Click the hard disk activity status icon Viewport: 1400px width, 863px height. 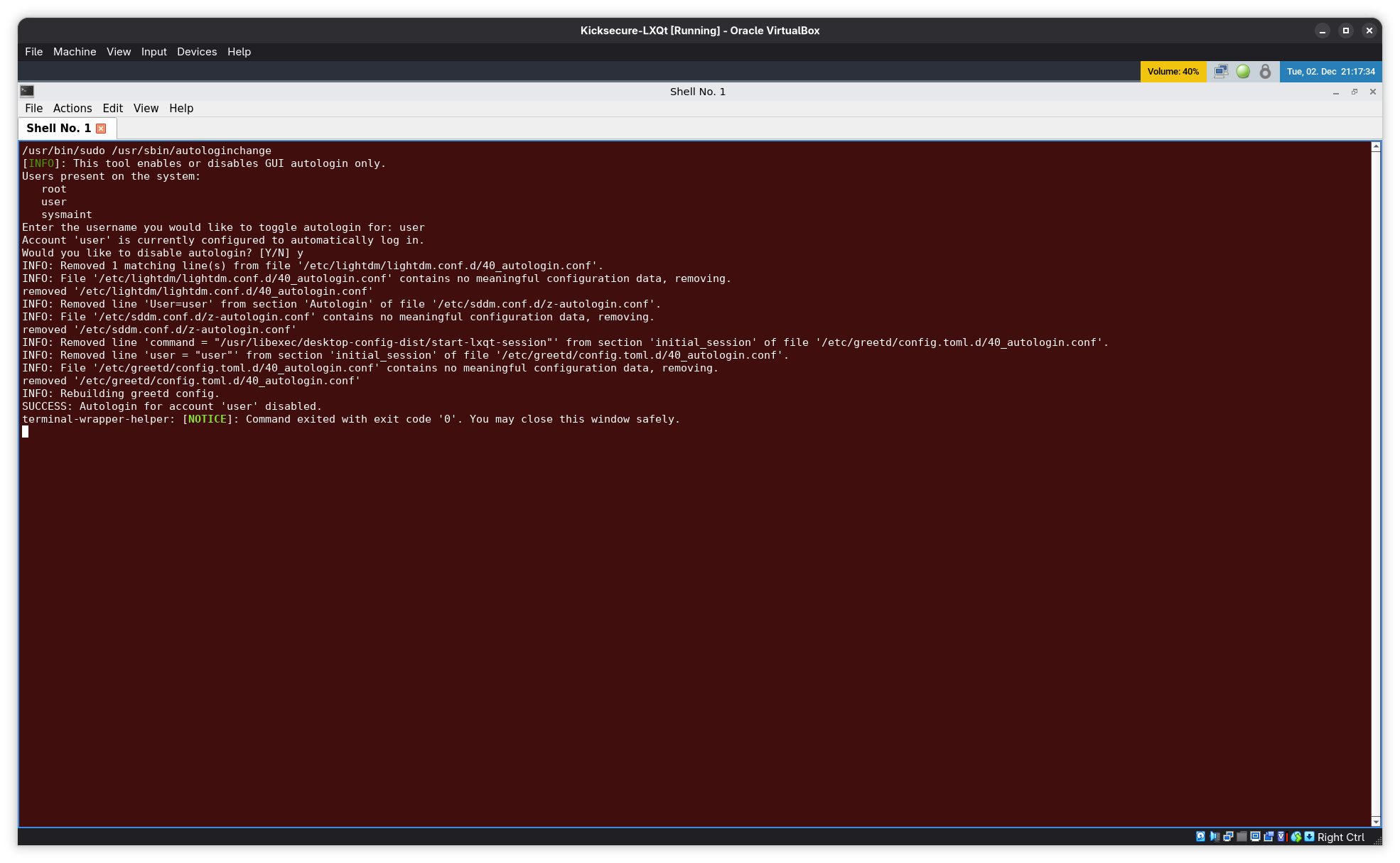point(1200,837)
